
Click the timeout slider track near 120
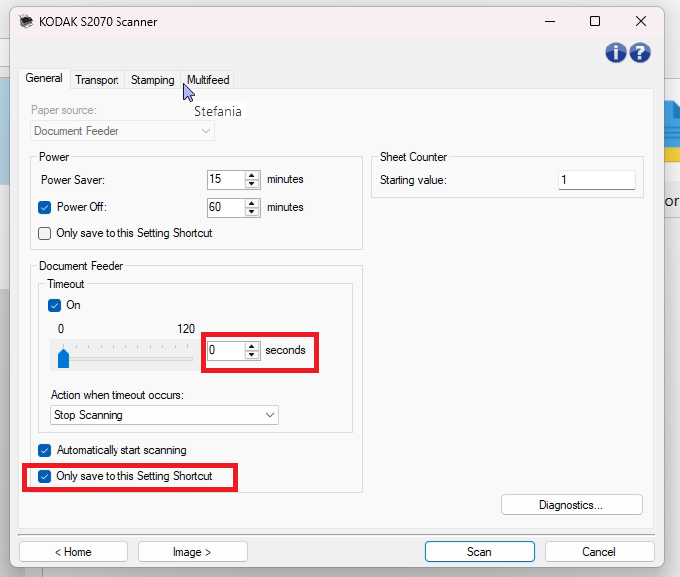click(188, 359)
